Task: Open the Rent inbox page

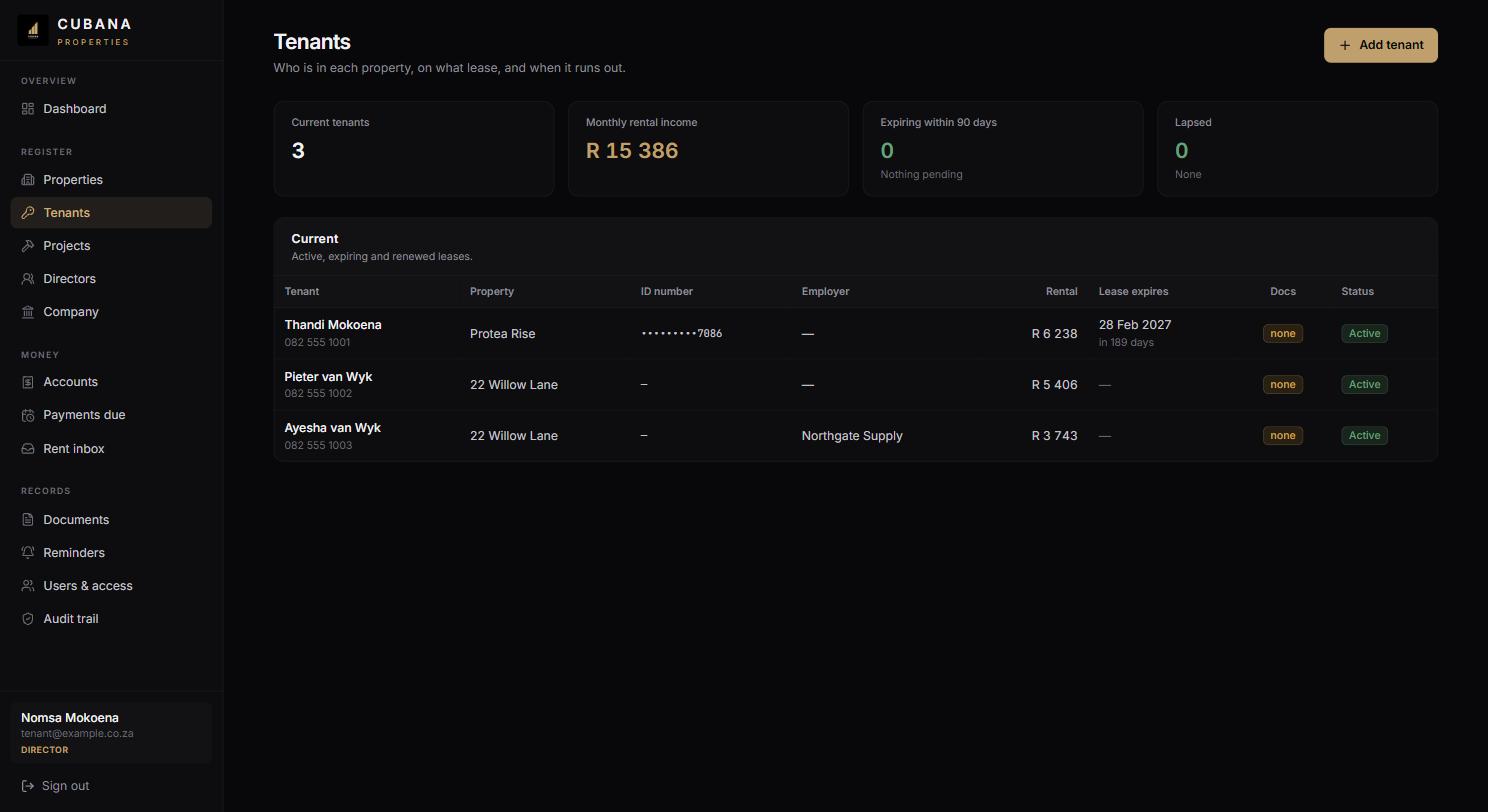Action: point(111,449)
